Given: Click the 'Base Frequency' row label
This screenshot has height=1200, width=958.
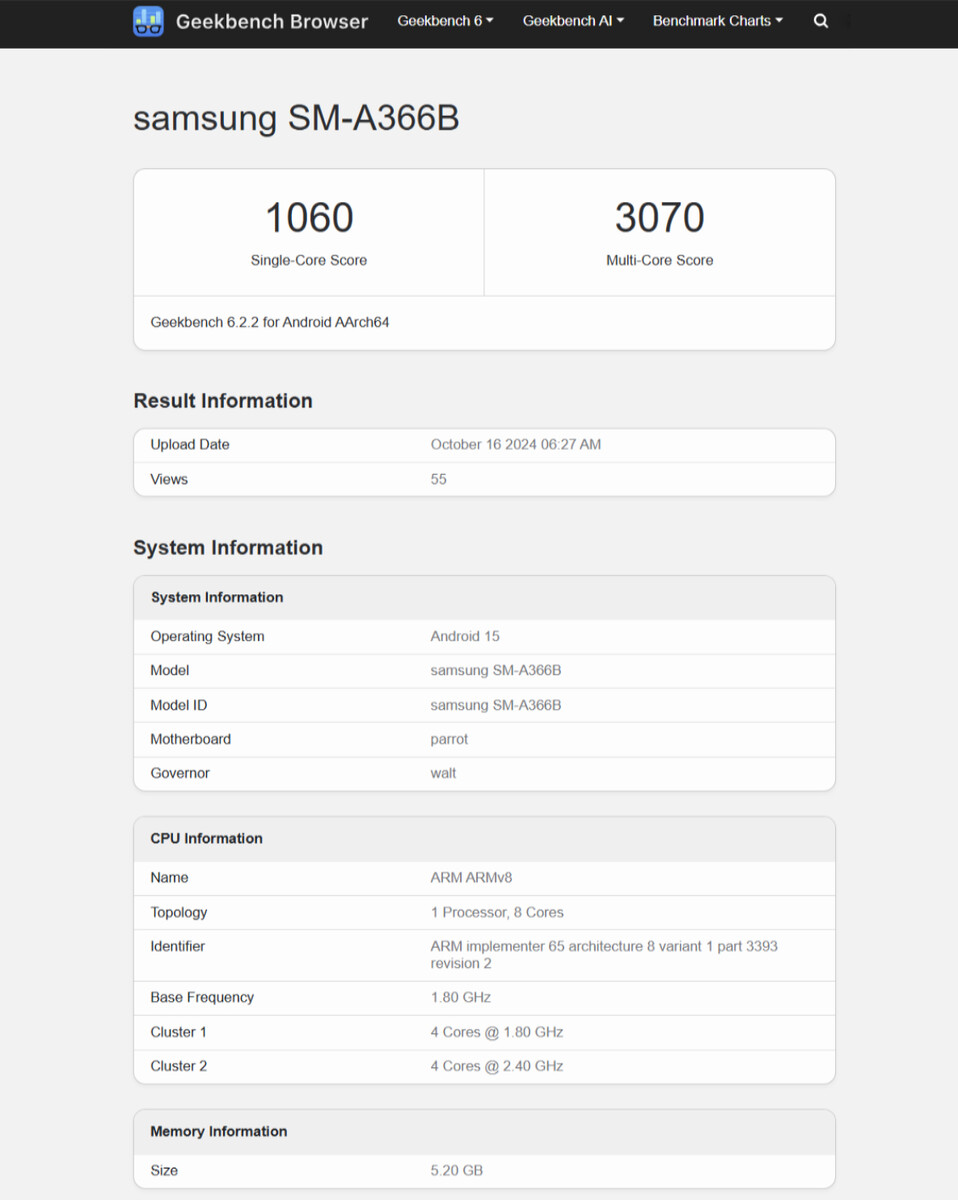Looking at the screenshot, I should (x=202, y=998).
